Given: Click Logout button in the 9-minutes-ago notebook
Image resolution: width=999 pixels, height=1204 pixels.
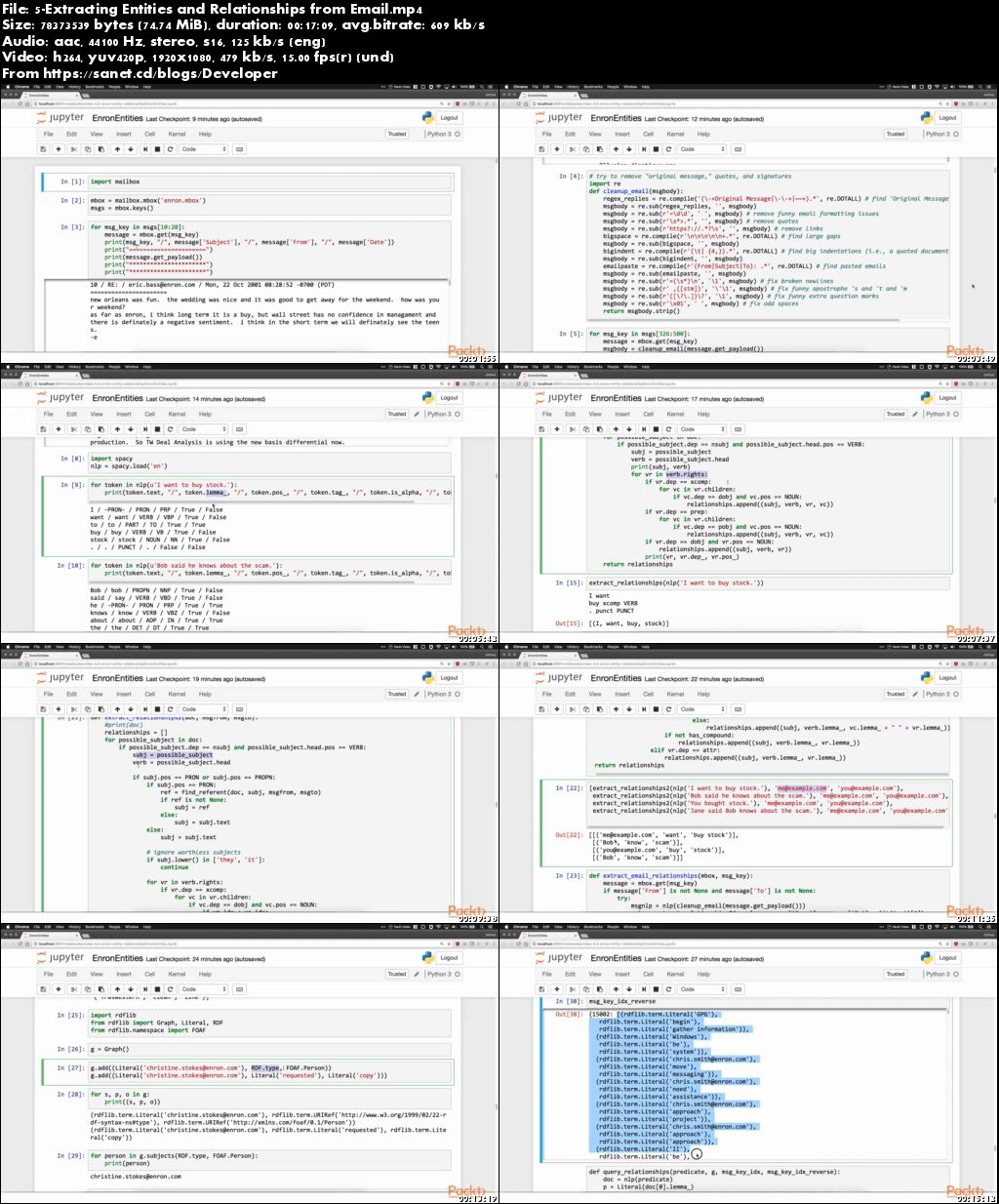Looking at the screenshot, I should tap(449, 117).
